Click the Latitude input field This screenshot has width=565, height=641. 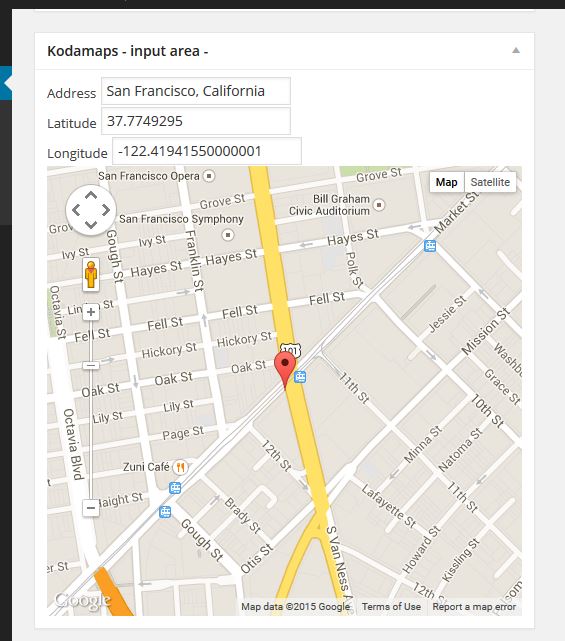[x=196, y=121]
